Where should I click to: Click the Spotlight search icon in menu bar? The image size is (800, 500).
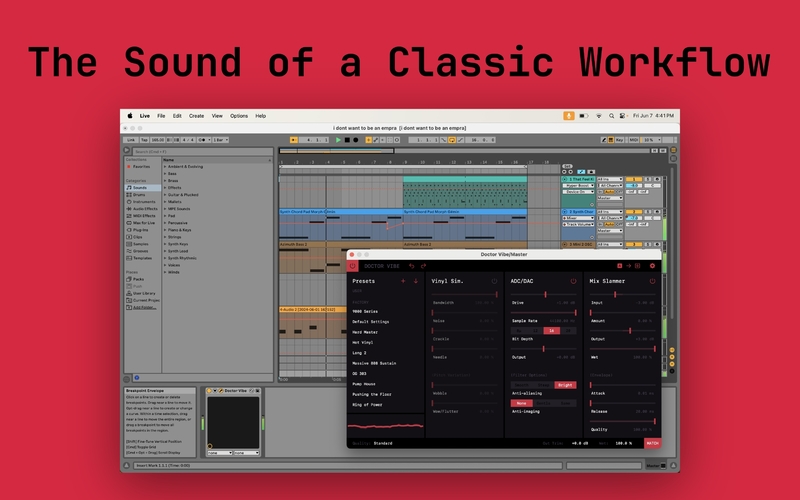(x=611, y=116)
